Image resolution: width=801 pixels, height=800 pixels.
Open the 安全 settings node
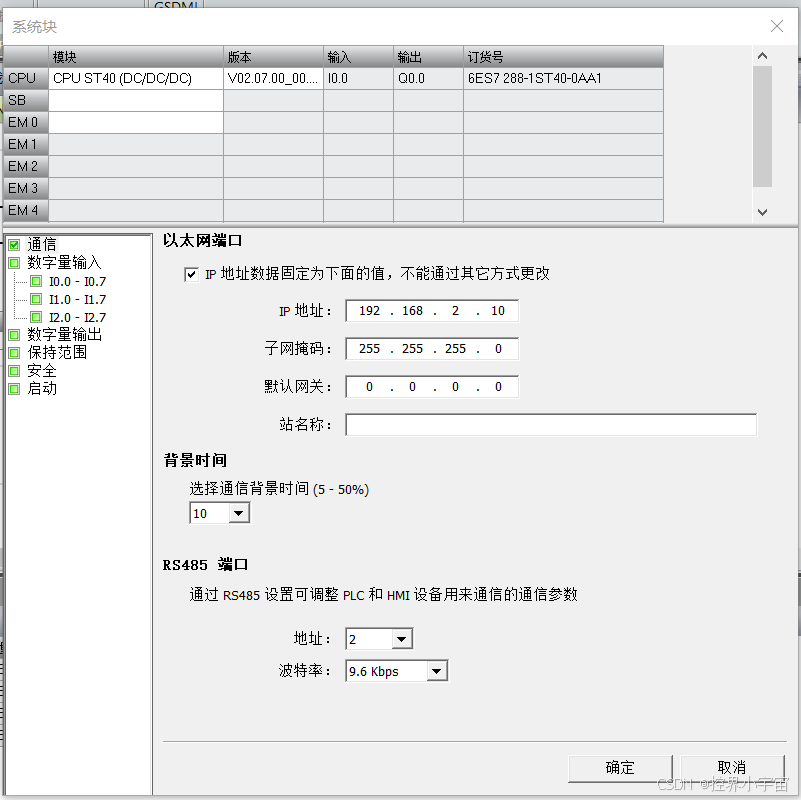point(42,370)
